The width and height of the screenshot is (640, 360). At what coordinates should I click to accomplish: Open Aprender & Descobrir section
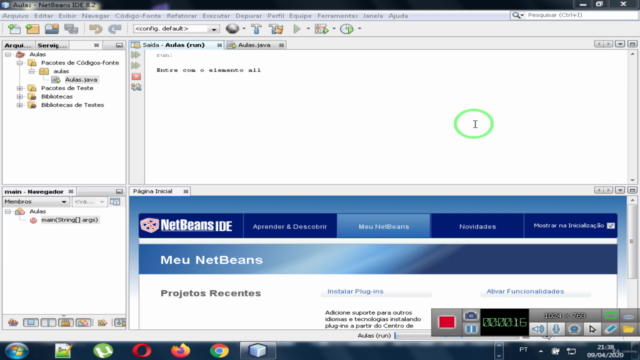coord(290,226)
